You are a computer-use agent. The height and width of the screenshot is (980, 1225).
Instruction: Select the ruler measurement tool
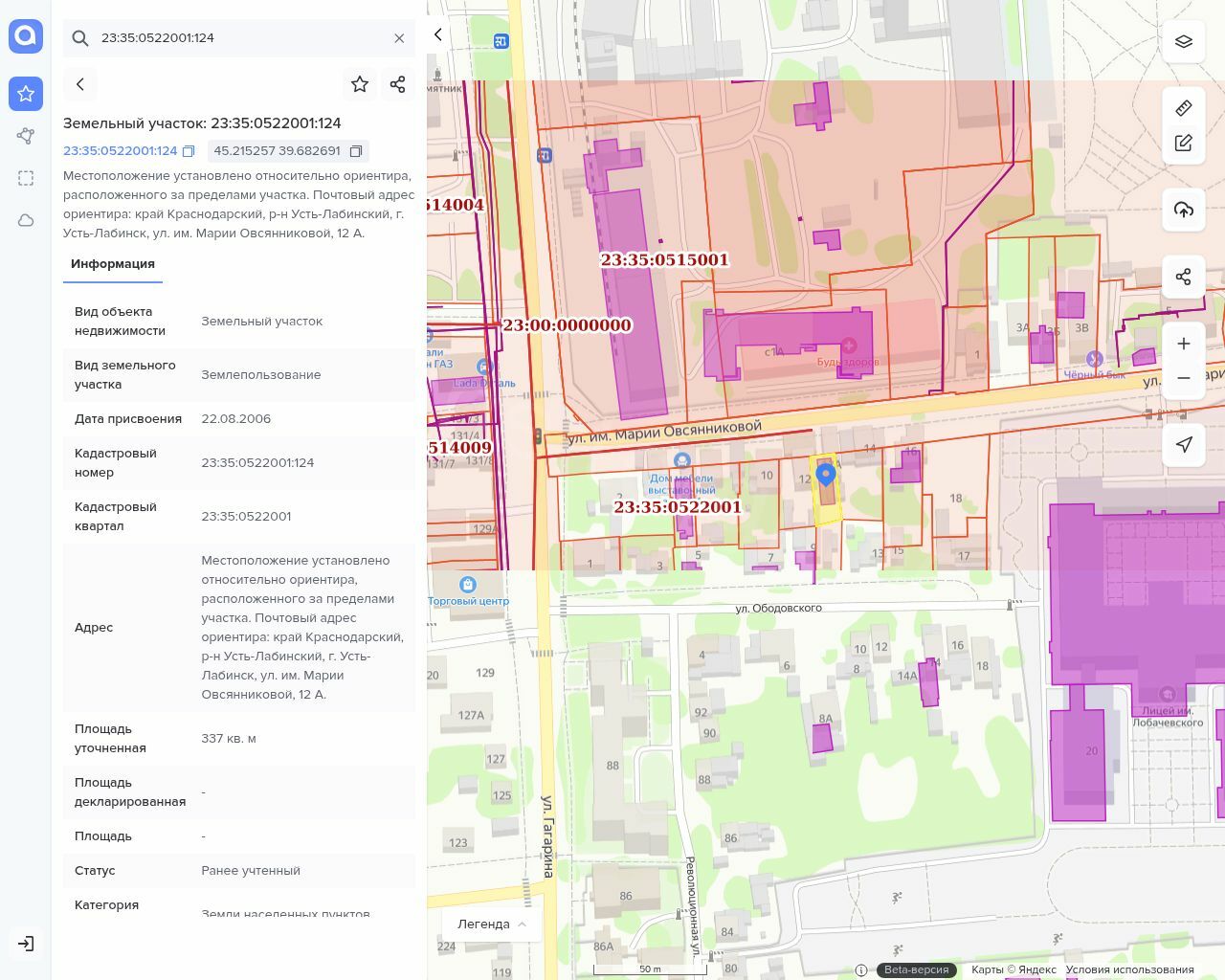(1183, 108)
